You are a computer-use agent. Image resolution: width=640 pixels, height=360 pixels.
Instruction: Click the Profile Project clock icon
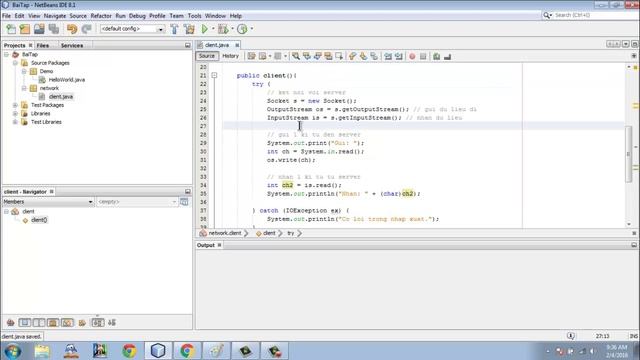[242, 29]
